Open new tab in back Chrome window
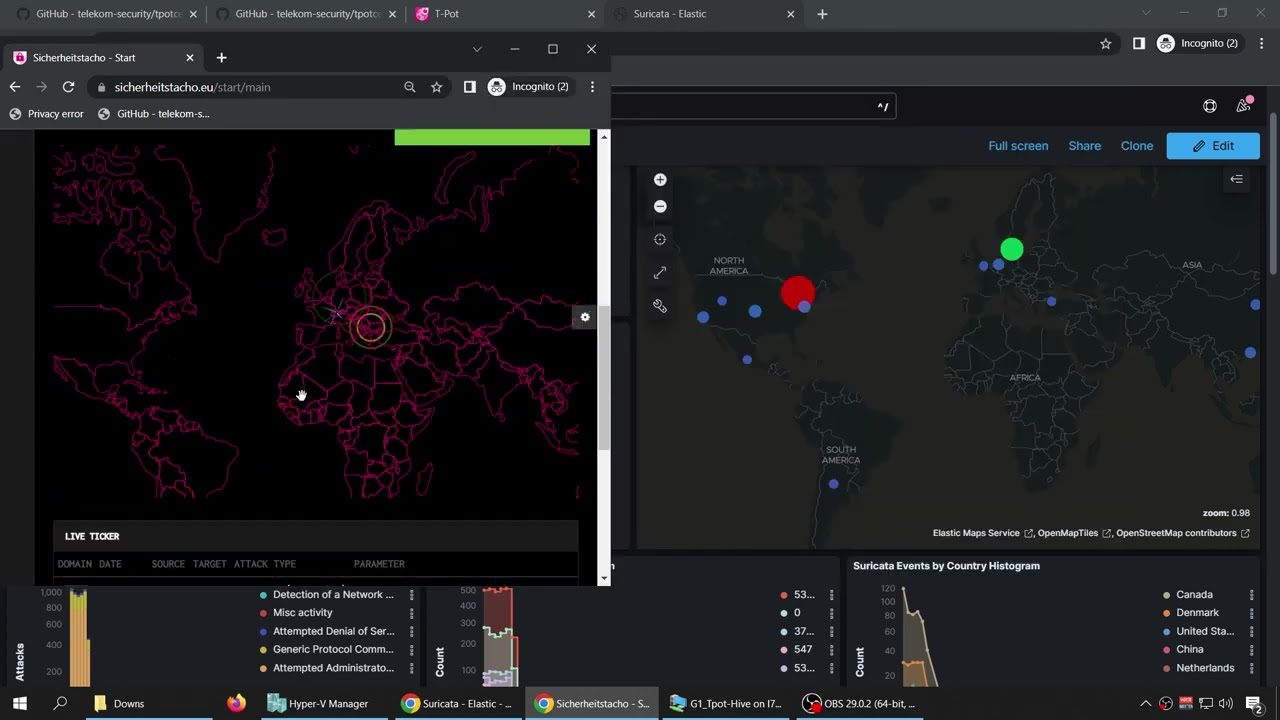 (822, 14)
